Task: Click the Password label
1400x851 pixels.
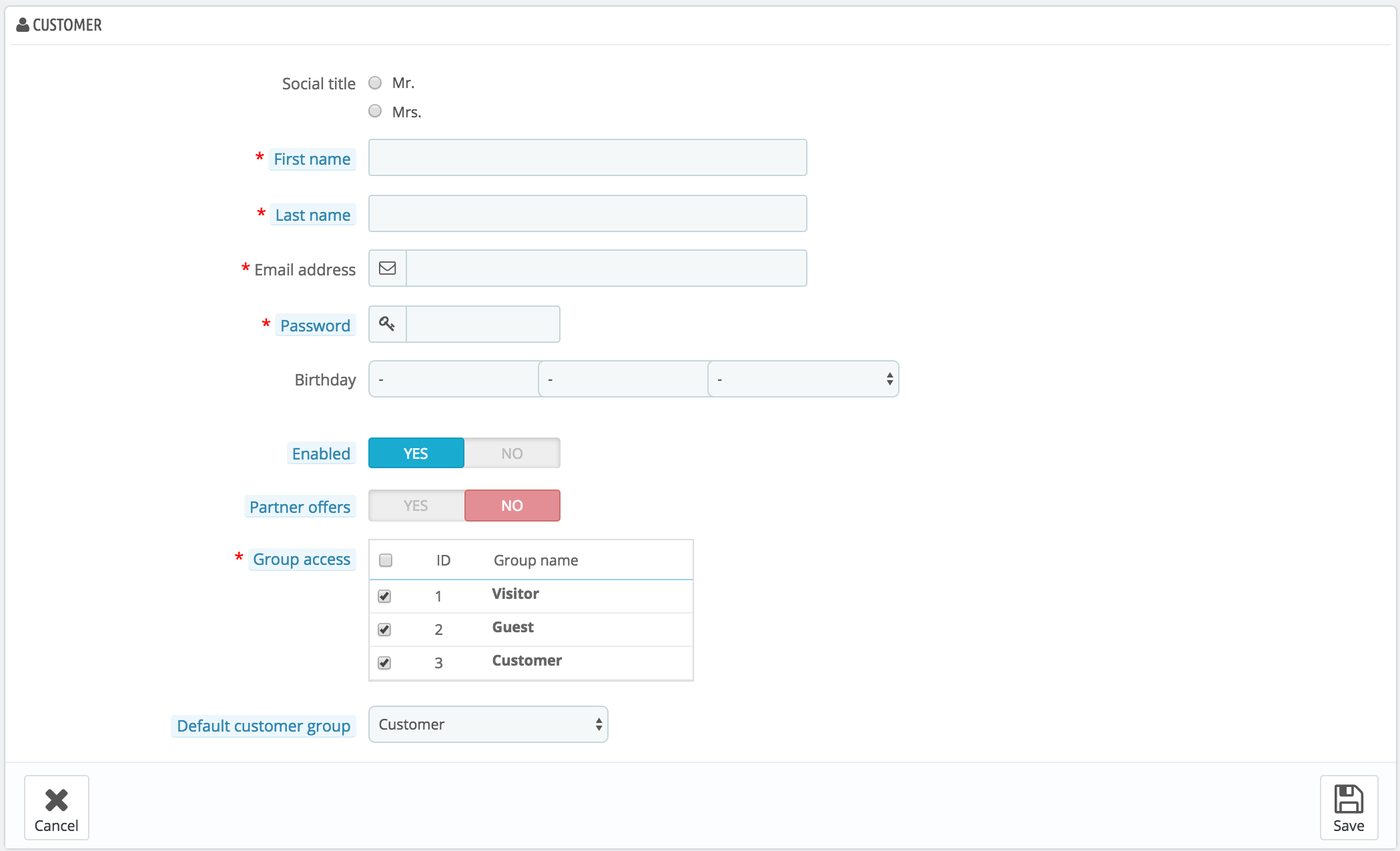Action: click(x=315, y=325)
